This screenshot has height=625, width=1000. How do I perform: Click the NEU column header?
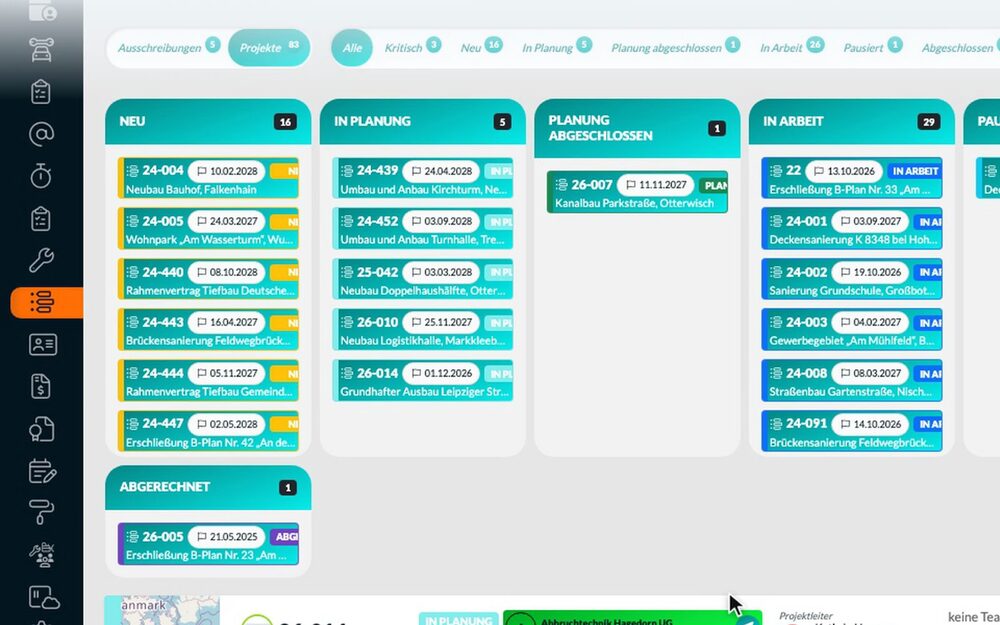point(209,122)
